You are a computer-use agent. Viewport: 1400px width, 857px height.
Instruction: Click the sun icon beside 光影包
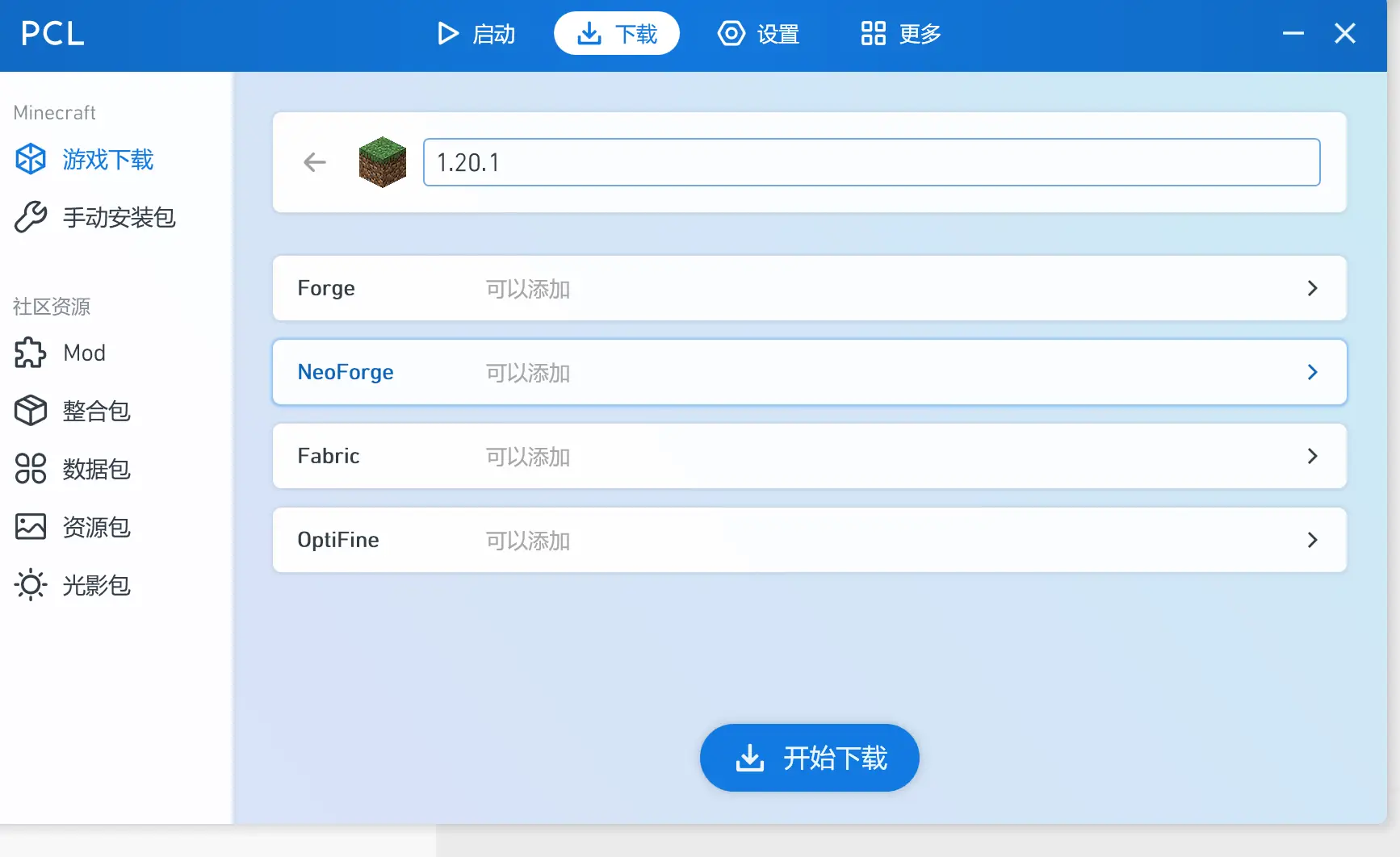tap(31, 585)
